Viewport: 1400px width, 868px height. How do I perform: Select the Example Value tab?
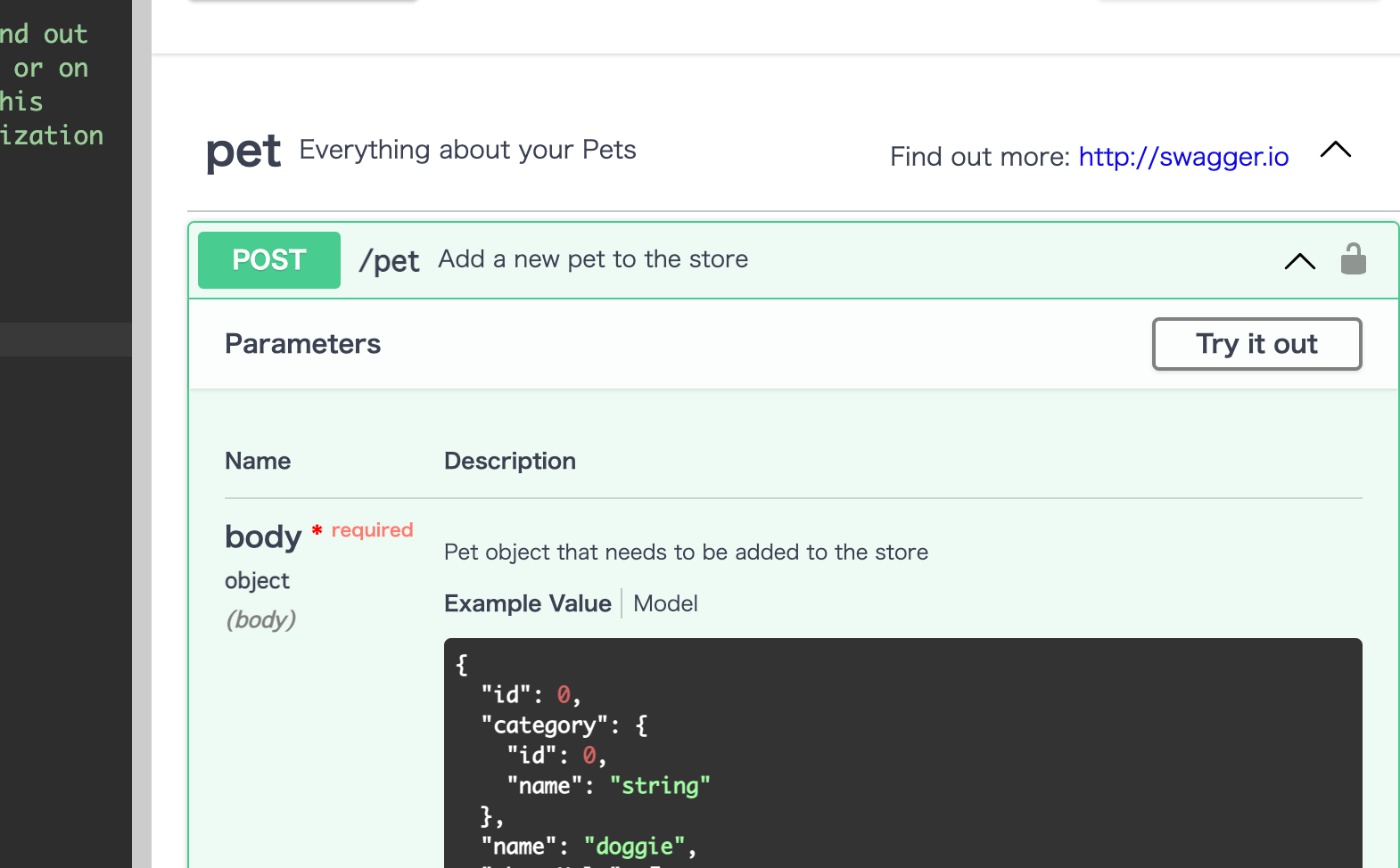(527, 603)
